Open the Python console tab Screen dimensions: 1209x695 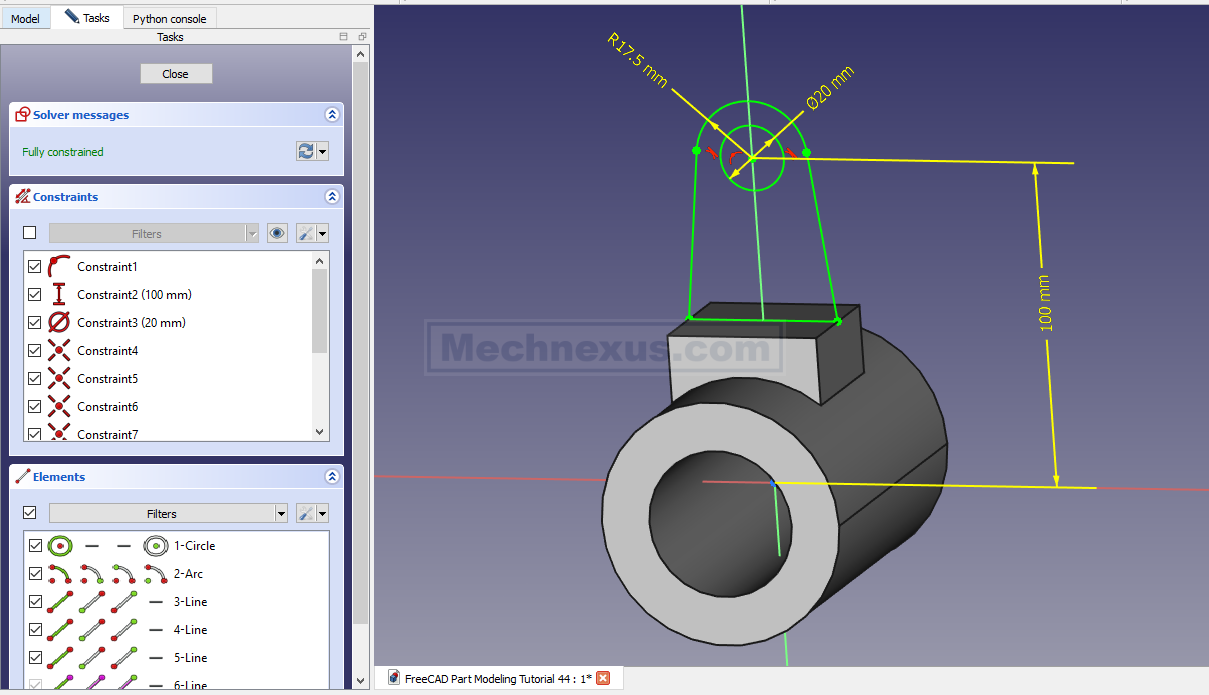click(x=169, y=18)
